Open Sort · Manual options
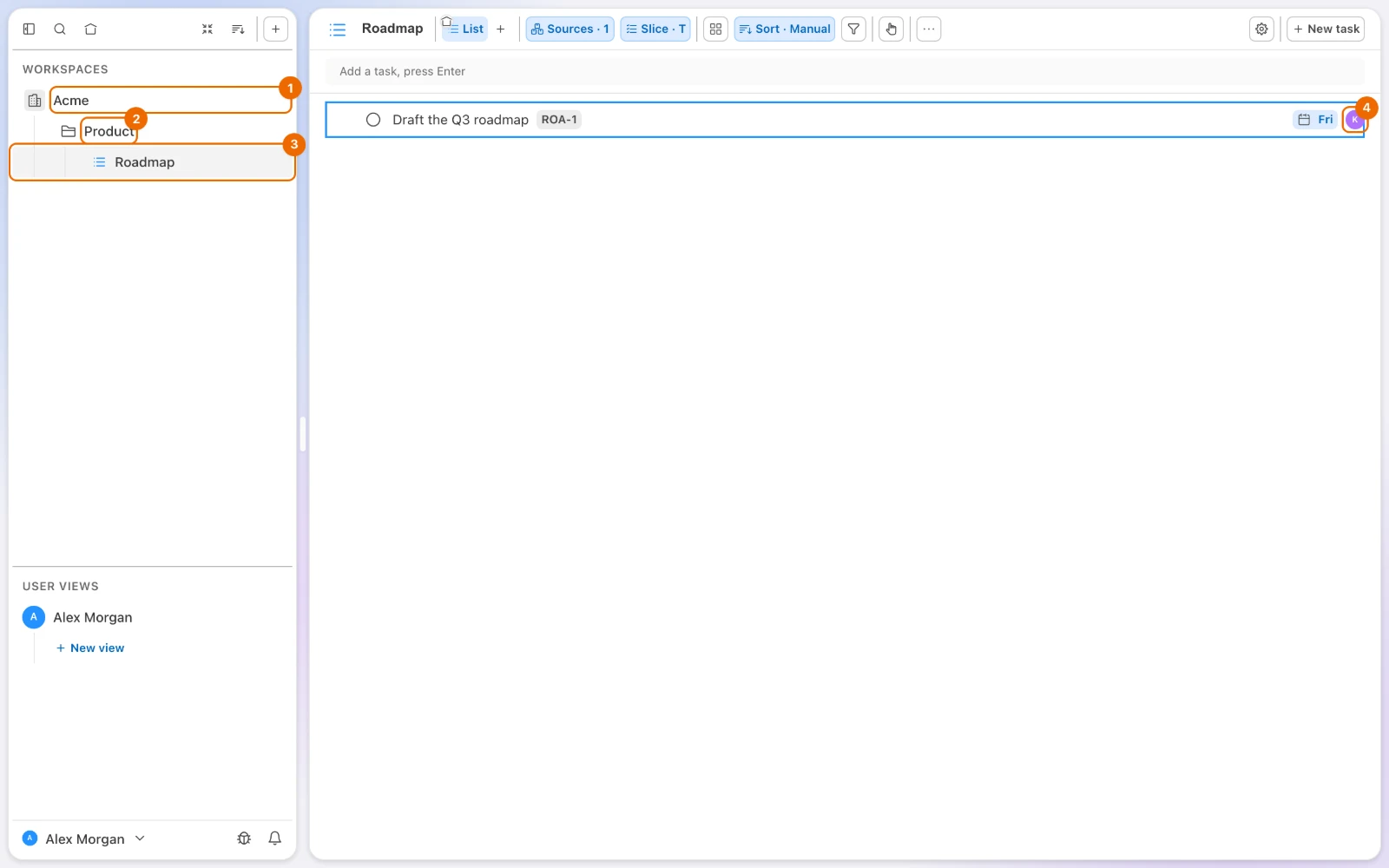The height and width of the screenshot is (868, 1389). [x=785, y=29]
